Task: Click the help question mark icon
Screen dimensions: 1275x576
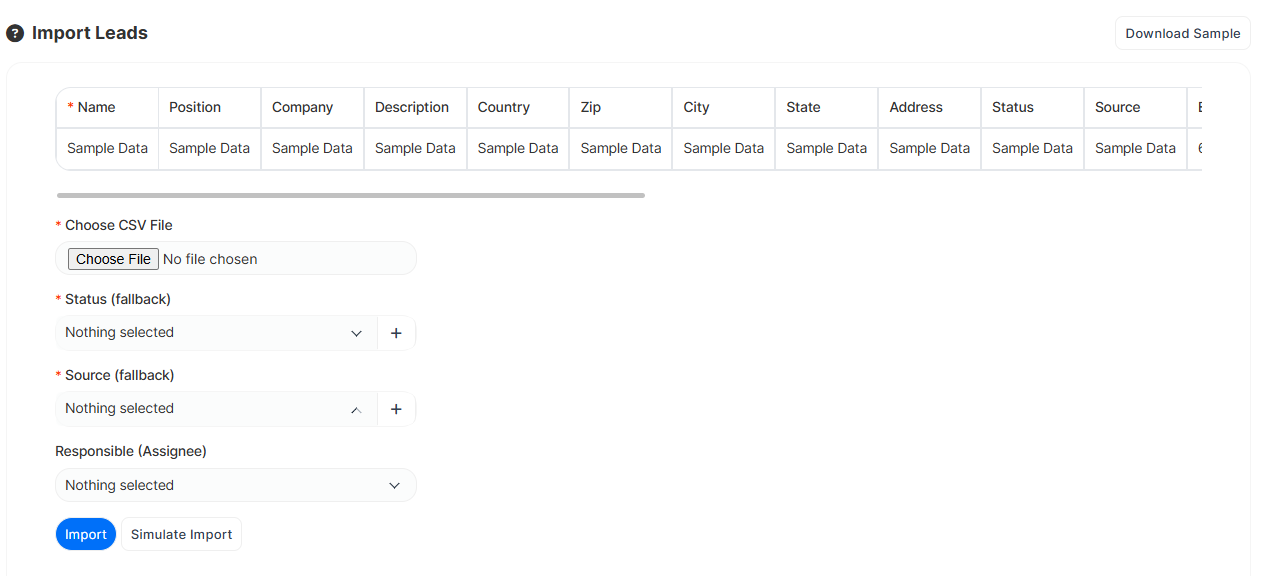Action: click(x=15, y=34)
